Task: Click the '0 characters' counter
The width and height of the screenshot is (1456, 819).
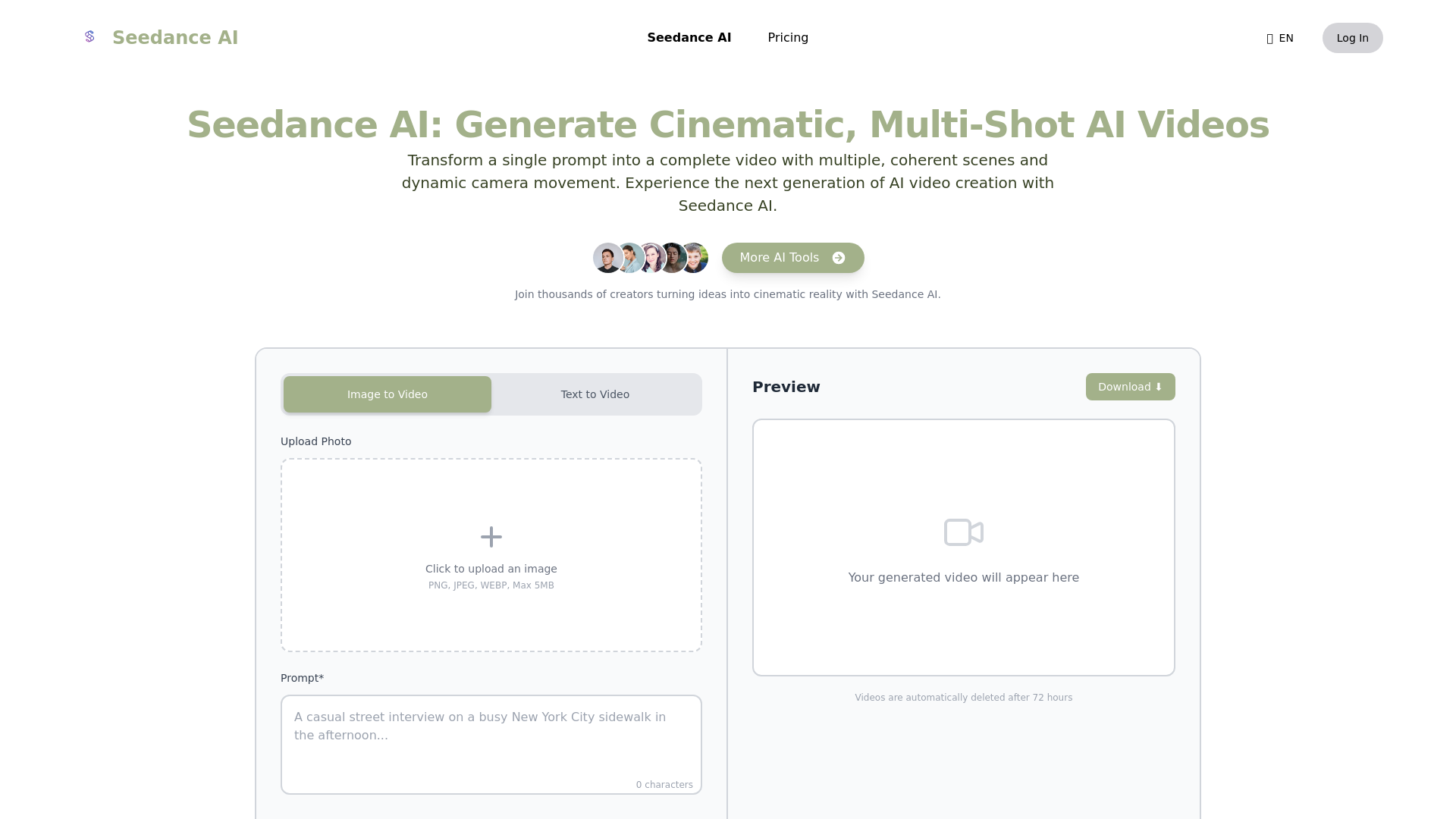Action: 664,785
